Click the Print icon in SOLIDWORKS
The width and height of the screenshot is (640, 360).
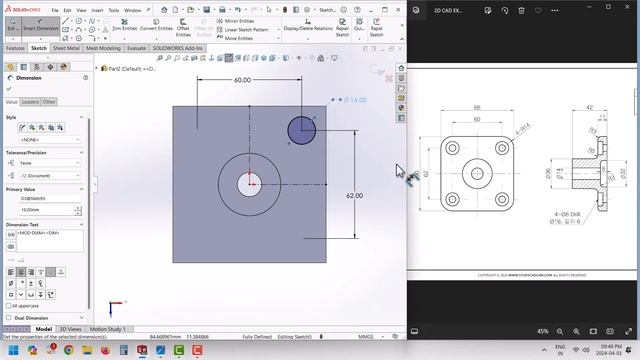point(222,10)
